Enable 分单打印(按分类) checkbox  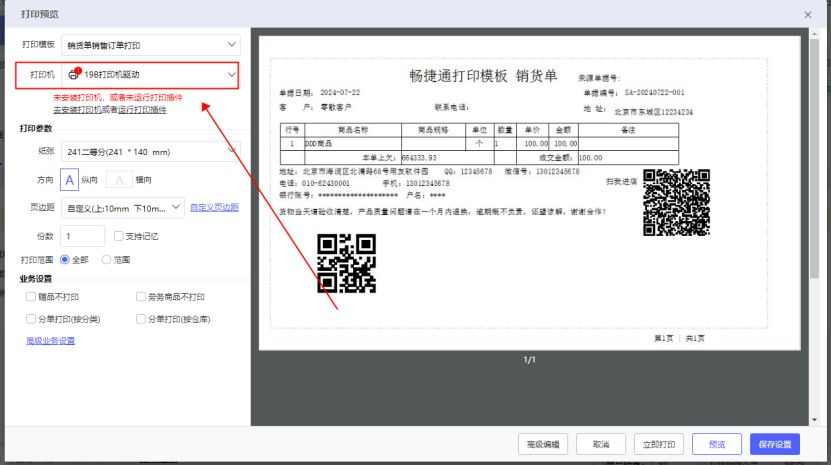coord(31,319)
